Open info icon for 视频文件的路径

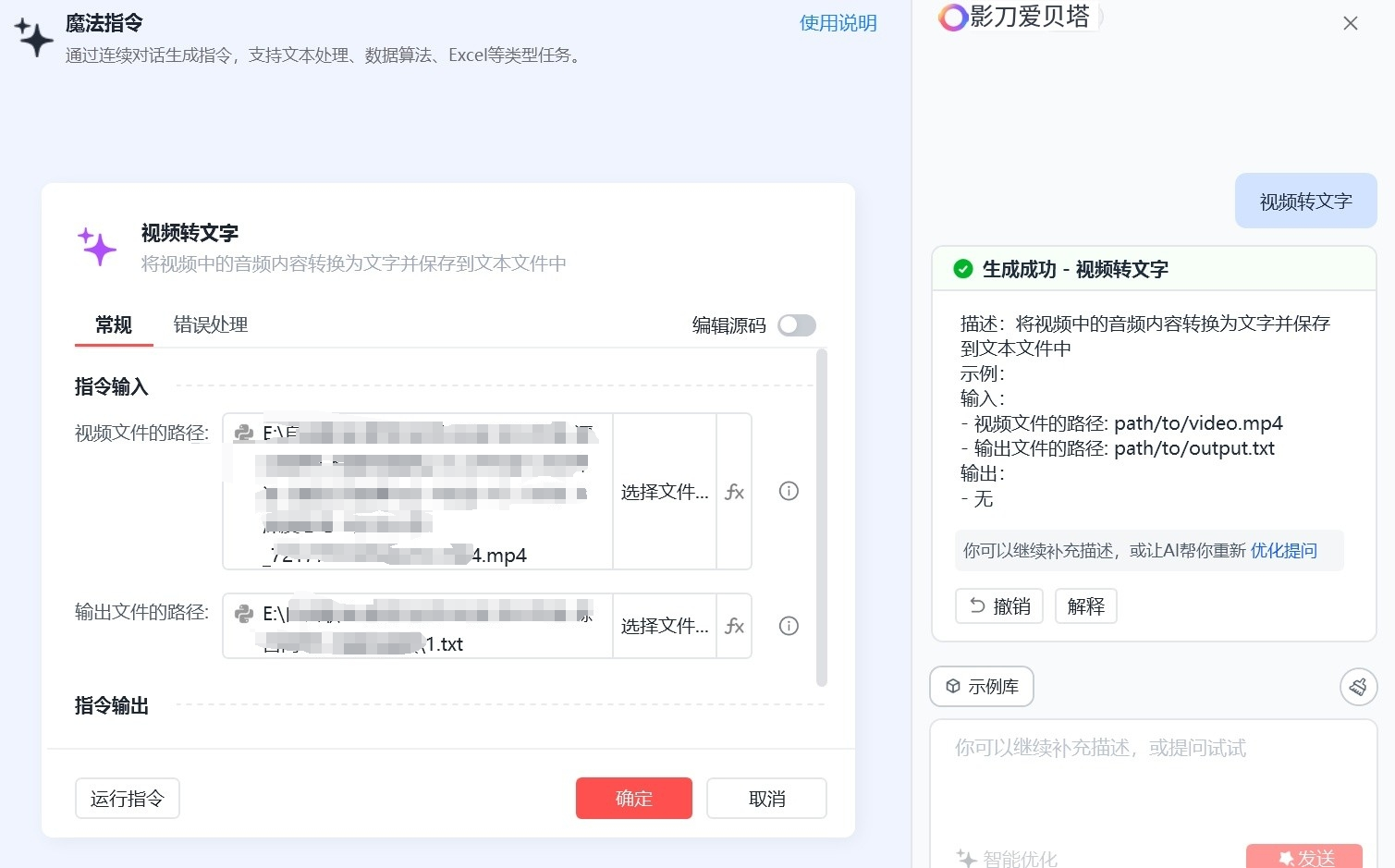(x=789, y=491)
